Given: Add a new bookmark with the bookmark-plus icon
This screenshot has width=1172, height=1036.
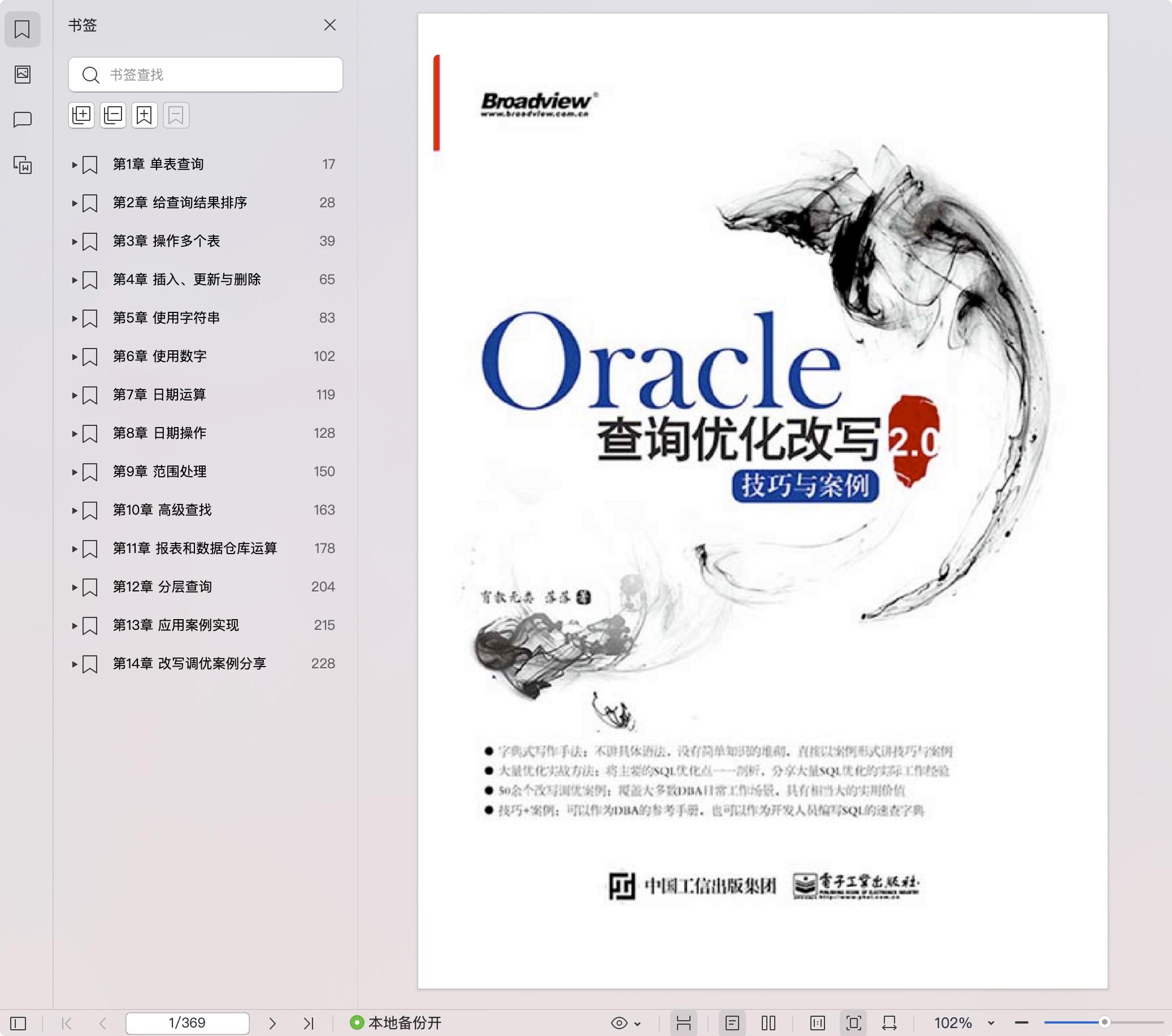Looking at the screenshot, I should point(145,115).
